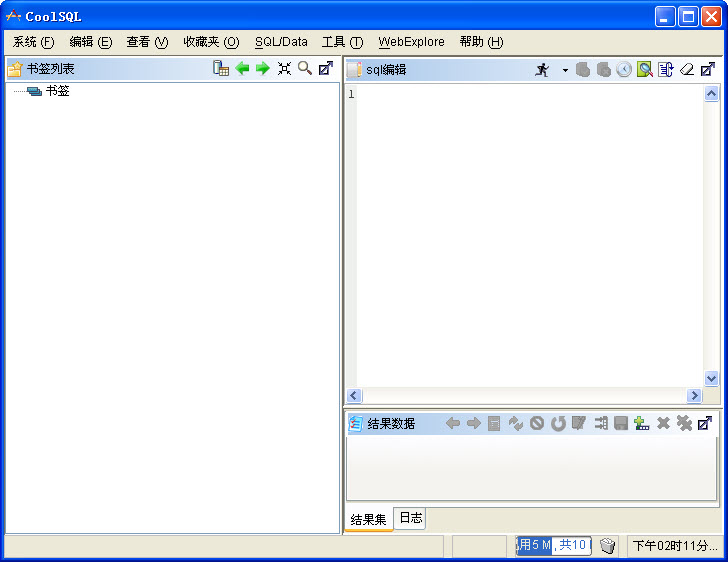Open the dropdown arrow beside the run icon
The height and width of the screenshot is (562, 728).
pos(564,70)
